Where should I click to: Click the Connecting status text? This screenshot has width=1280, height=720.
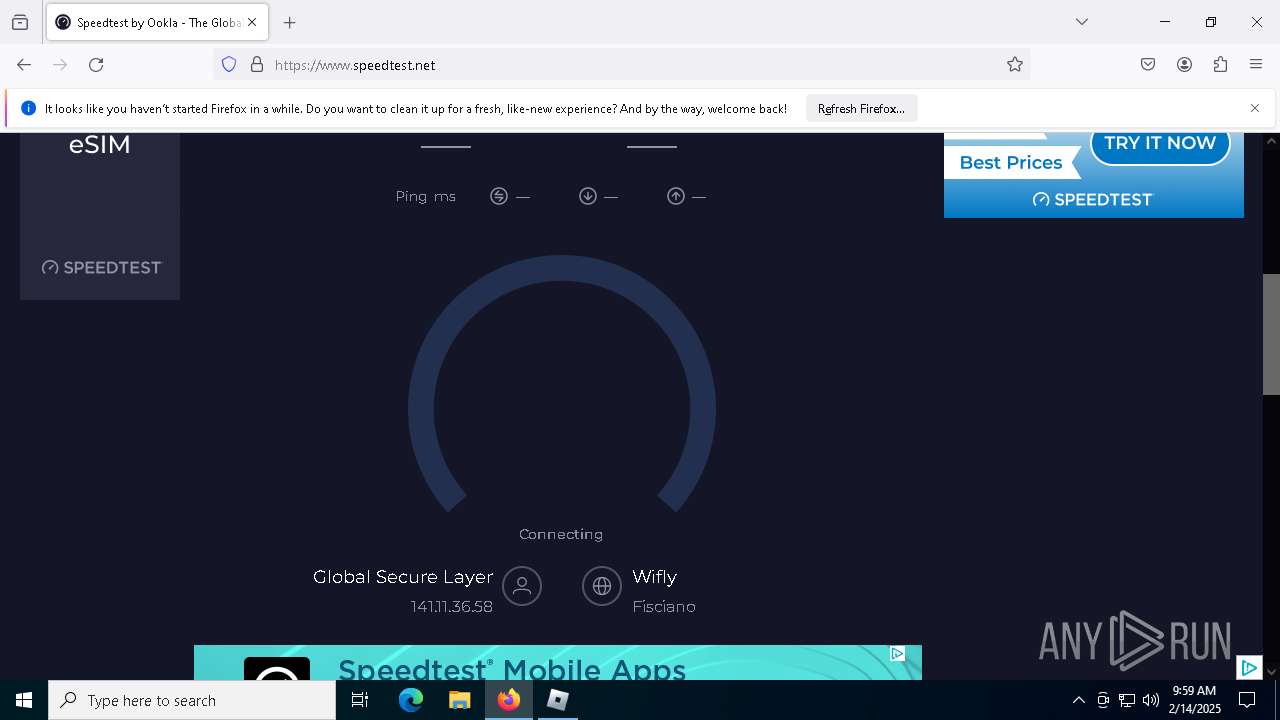point(561,534)
